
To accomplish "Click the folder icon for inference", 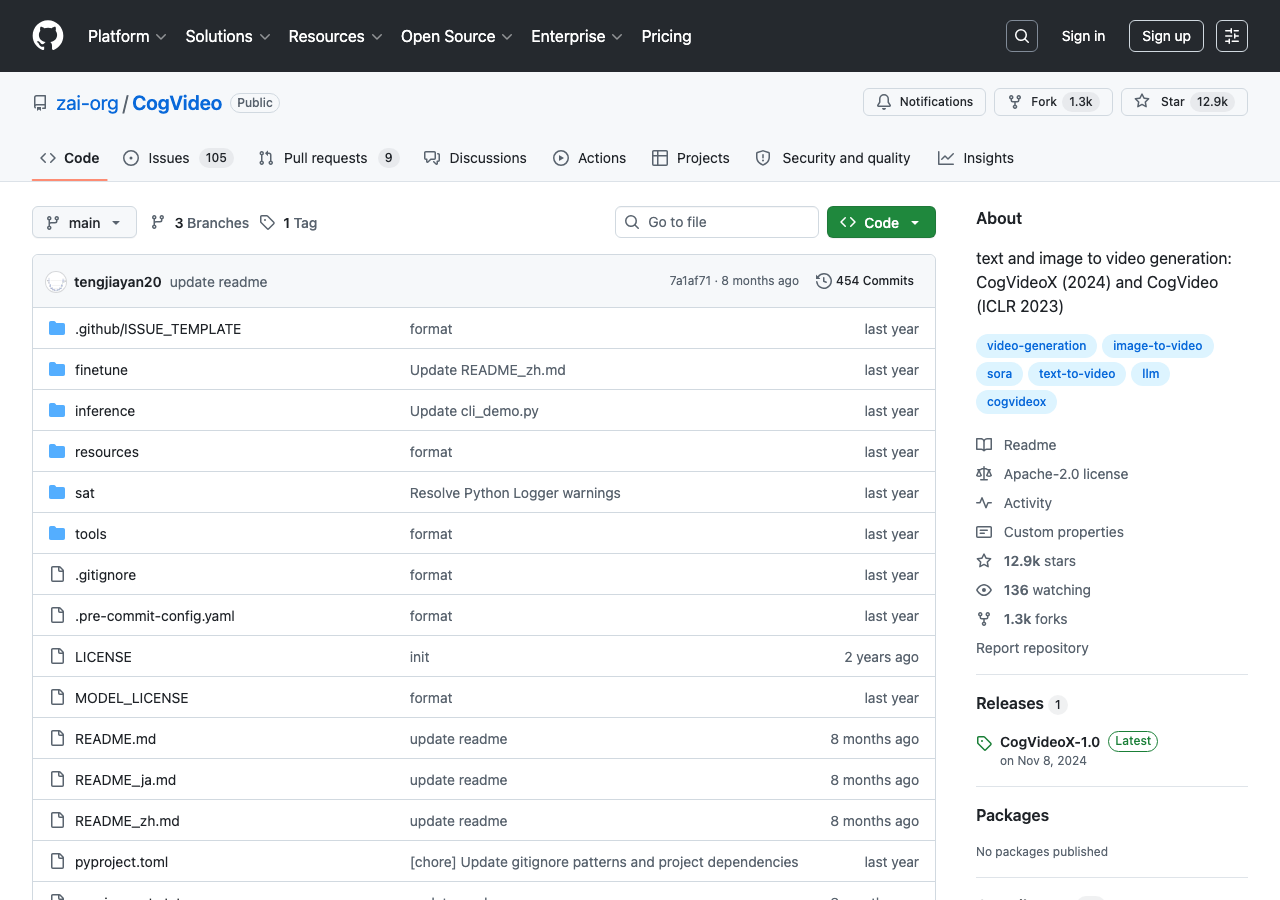I will click(57, 411).
